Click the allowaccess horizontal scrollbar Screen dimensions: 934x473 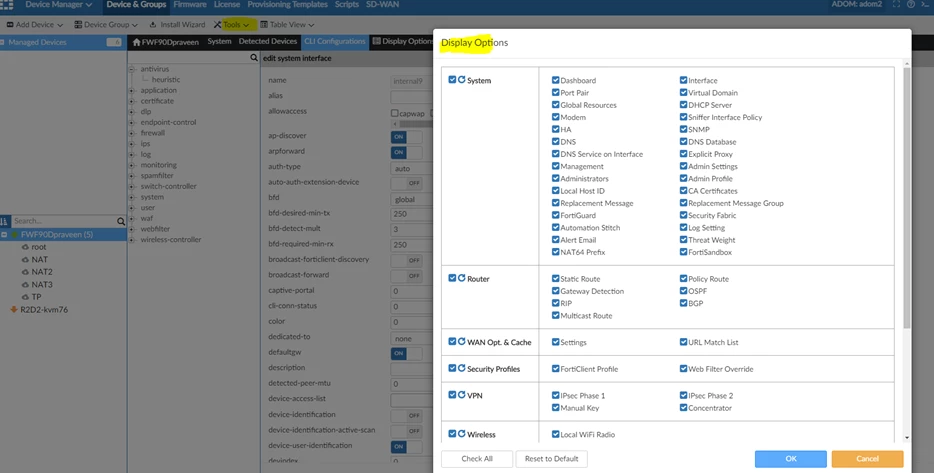[x=412, y=124]
